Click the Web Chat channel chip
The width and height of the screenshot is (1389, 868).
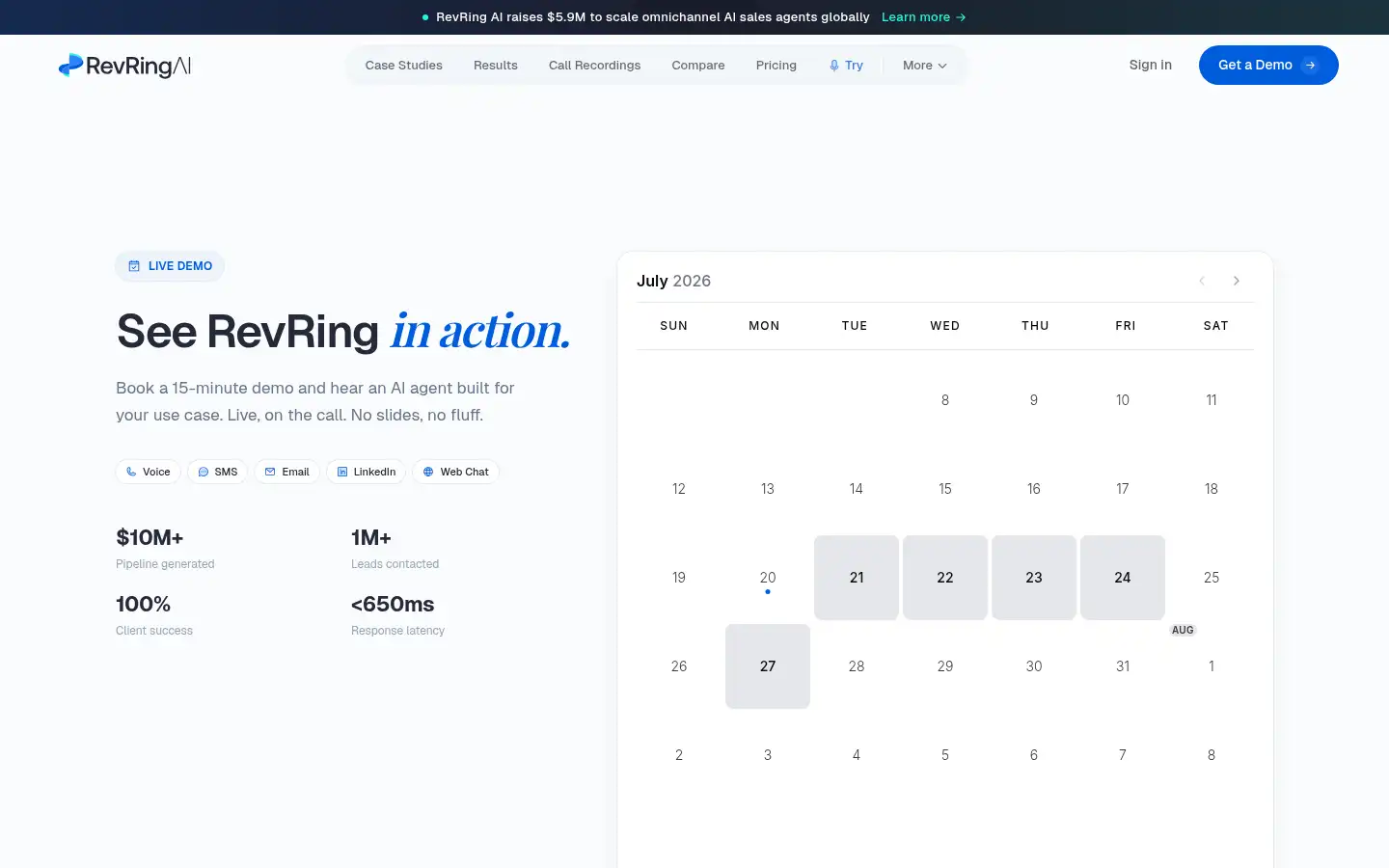(456, 472)
